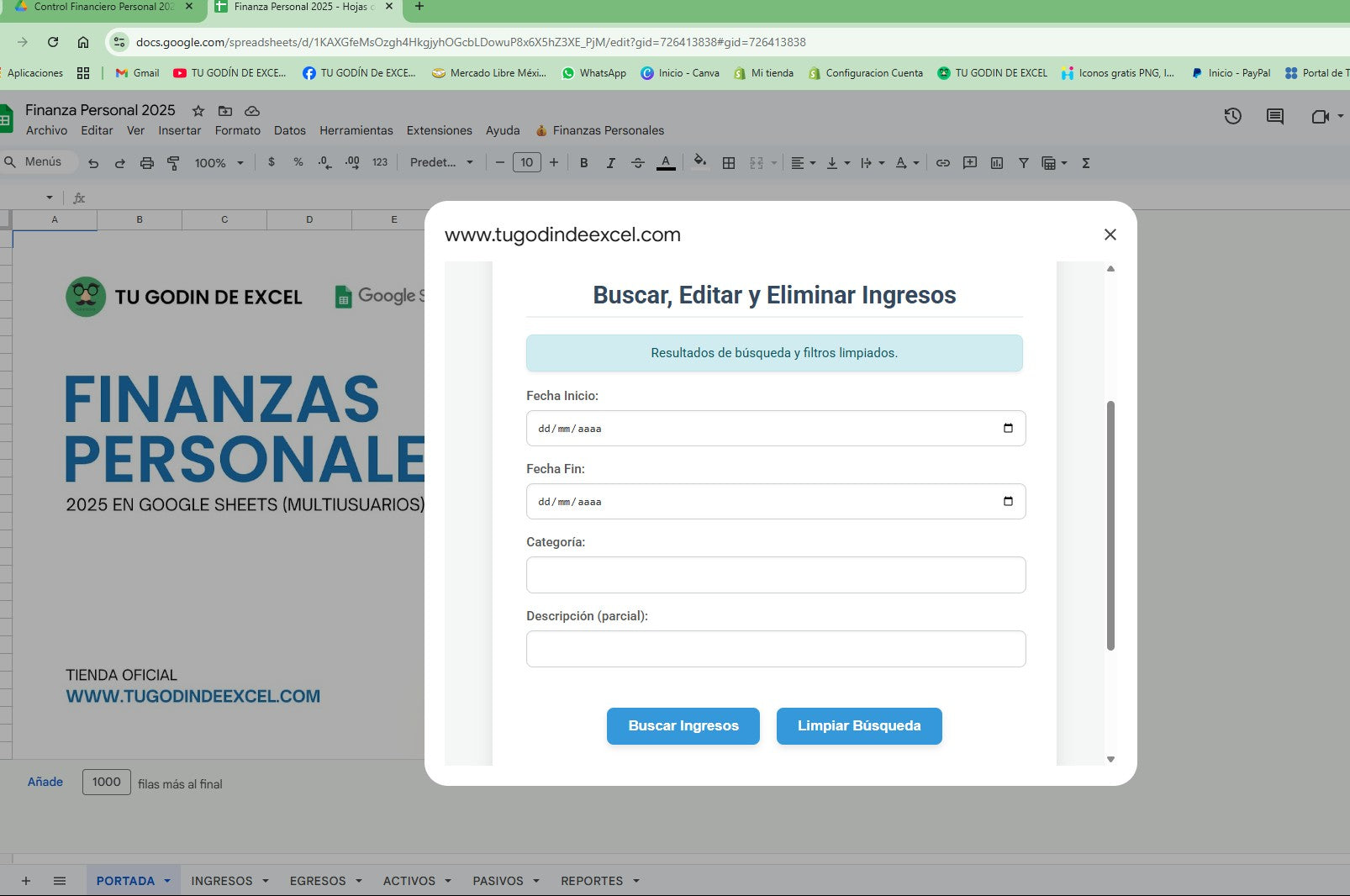
Task: Click the Fecha Inicio date field
Action: pyautogui.click(x=776, y=429)
